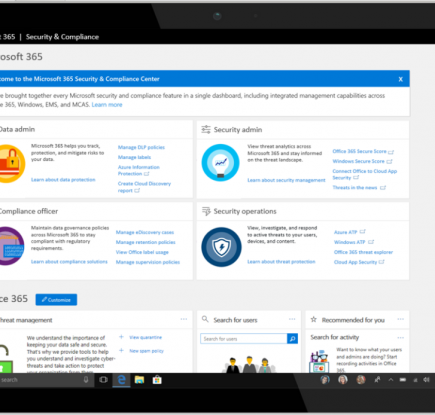Click the compliance officer purple illustration
The height and width of the screenshot is (415, 435).
point(11,246)
